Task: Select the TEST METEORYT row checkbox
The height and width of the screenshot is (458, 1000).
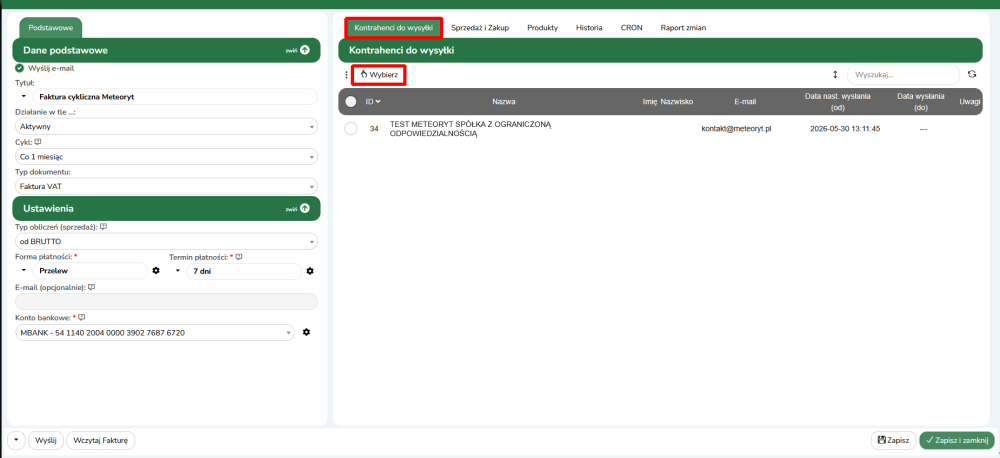Action: coord(351,129)
